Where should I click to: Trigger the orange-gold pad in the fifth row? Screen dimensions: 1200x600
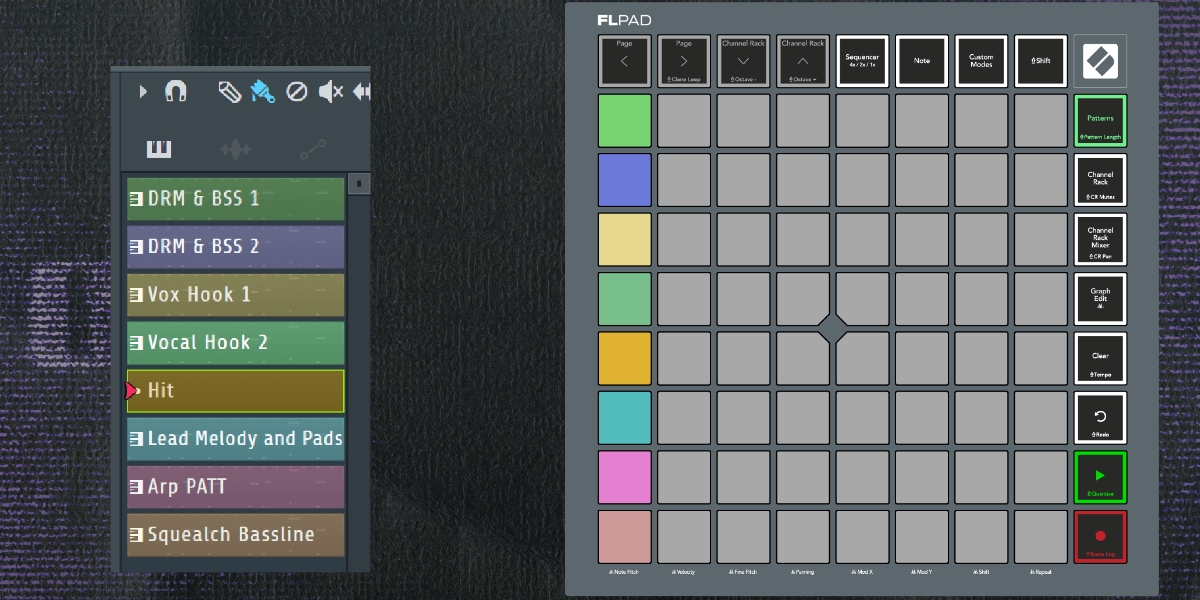[625, 359]
